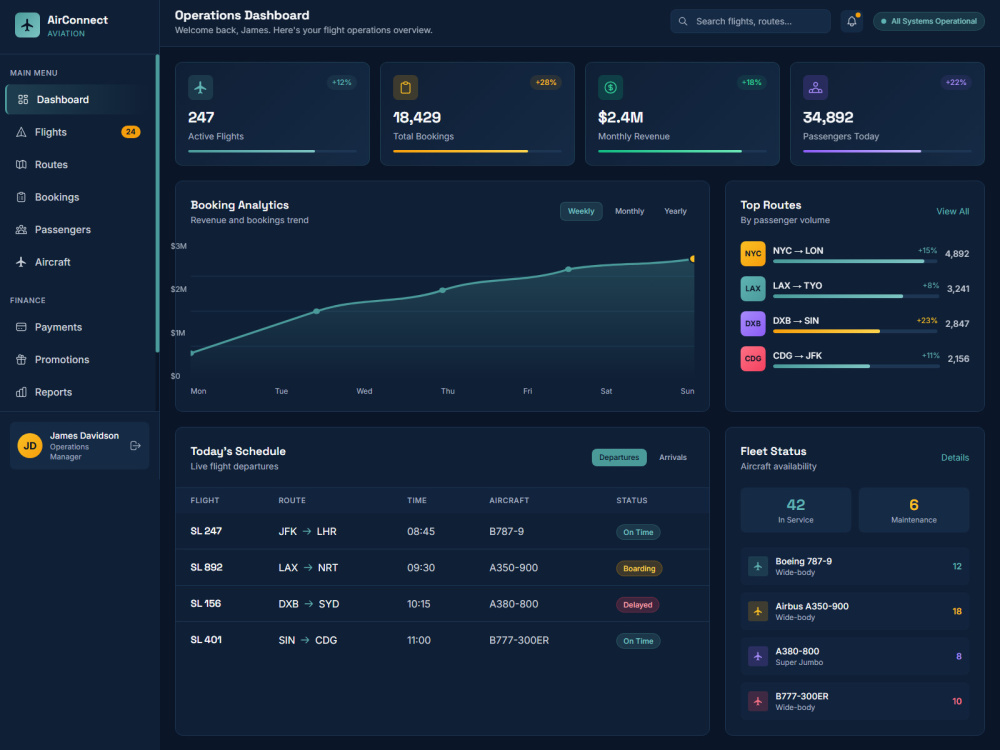Open the Dashboard menu item
Image resolution: width=1000 pixels, height=750 pixels.
click(x=77, y=99)
